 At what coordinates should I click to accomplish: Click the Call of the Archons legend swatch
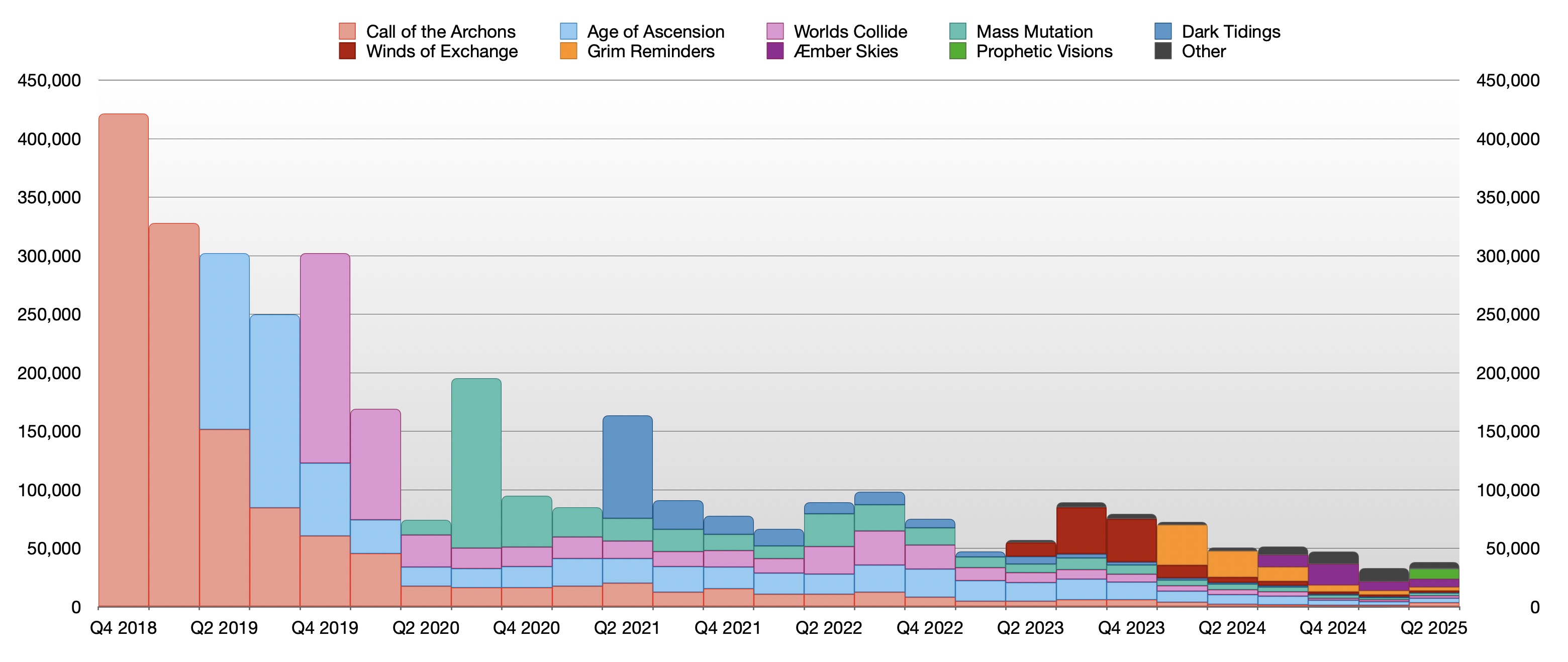(x=347, y=31)
